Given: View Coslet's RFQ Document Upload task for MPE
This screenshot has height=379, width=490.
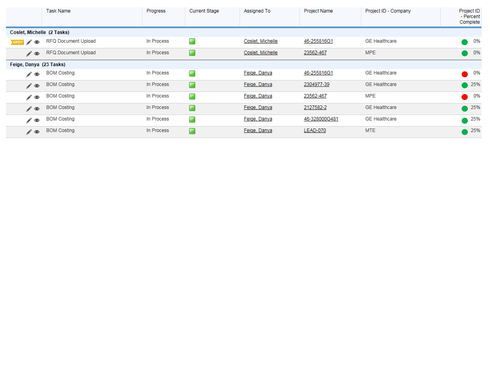Looking at the screenshot, I should tap(37, 53).
